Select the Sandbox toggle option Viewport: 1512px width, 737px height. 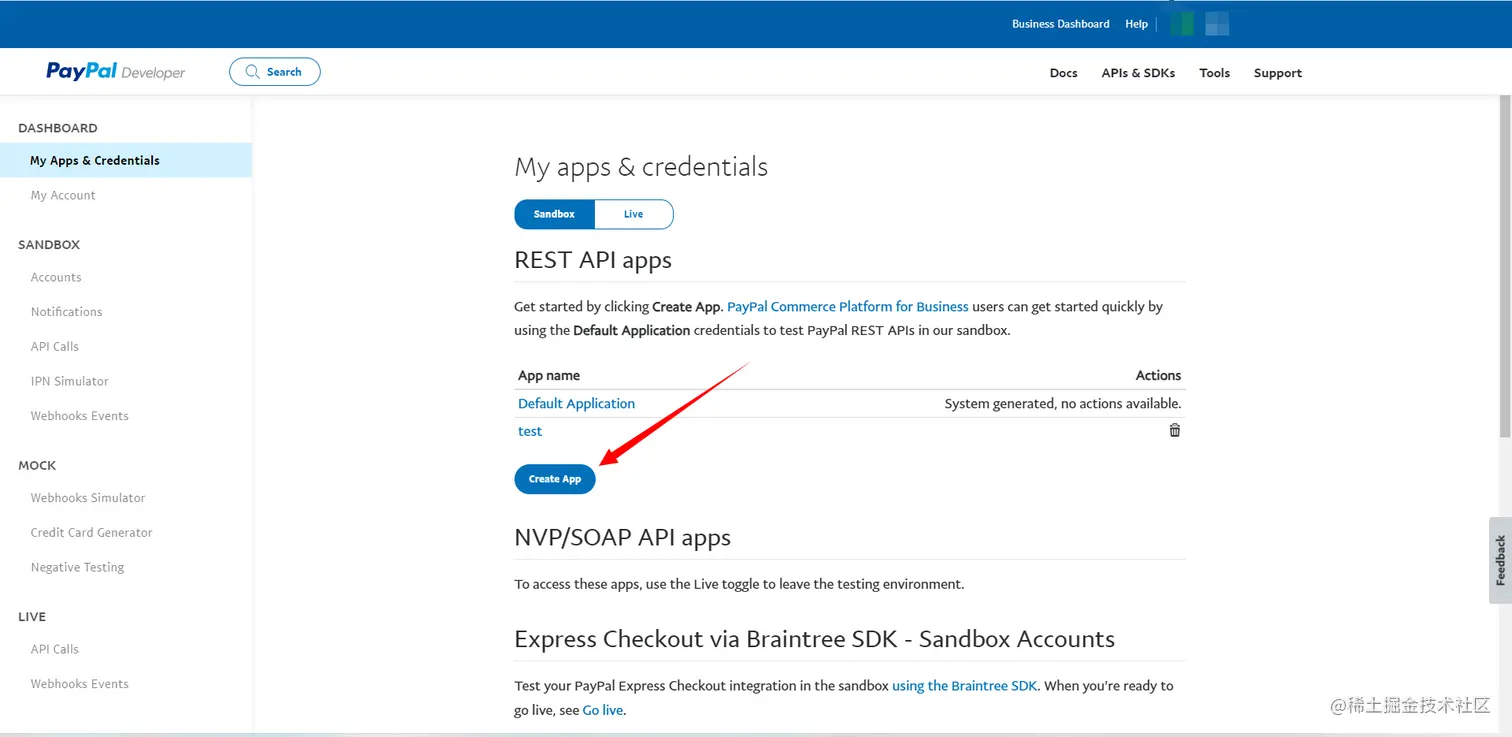click(x=554, y=214)
